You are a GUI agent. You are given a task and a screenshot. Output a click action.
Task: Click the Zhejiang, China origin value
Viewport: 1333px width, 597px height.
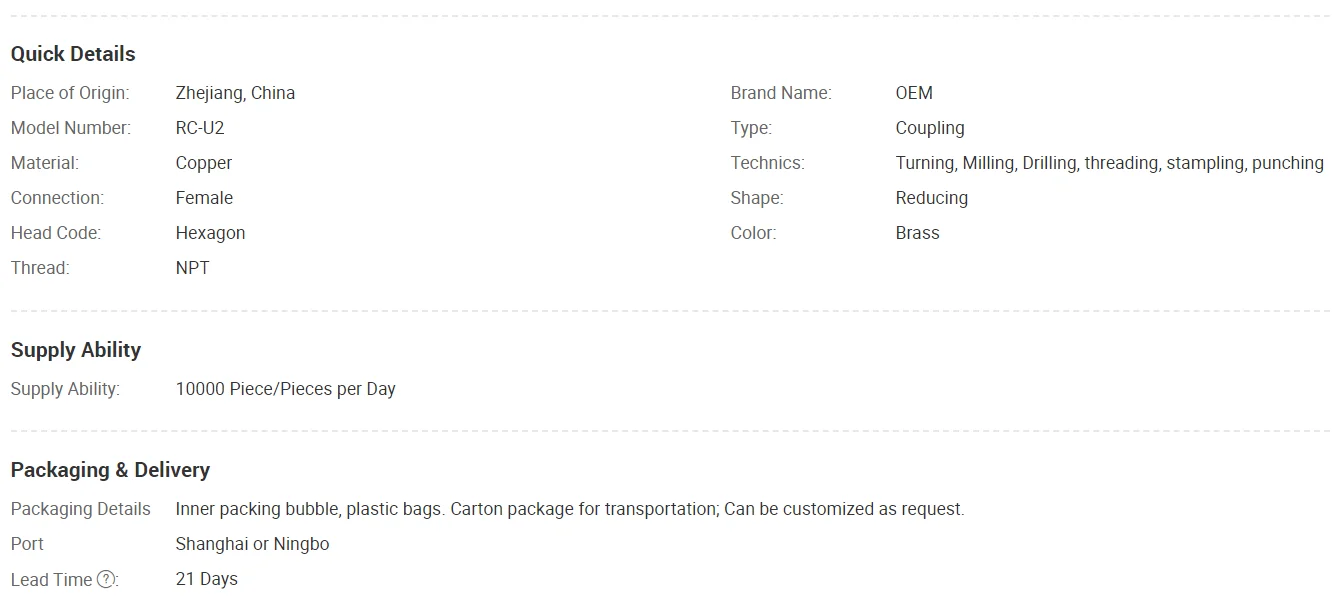[235, 93]
